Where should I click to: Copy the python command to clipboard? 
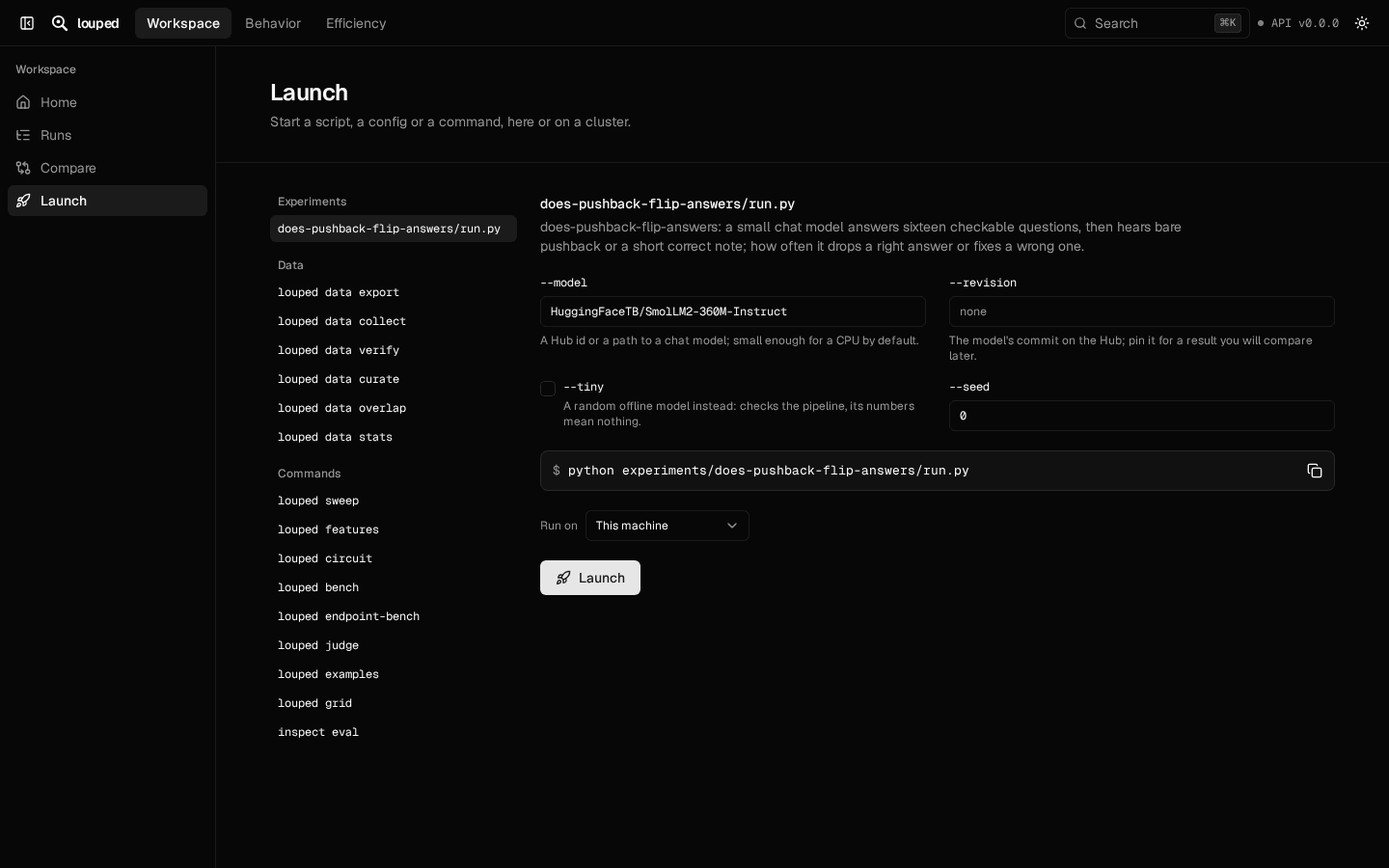1315,471
